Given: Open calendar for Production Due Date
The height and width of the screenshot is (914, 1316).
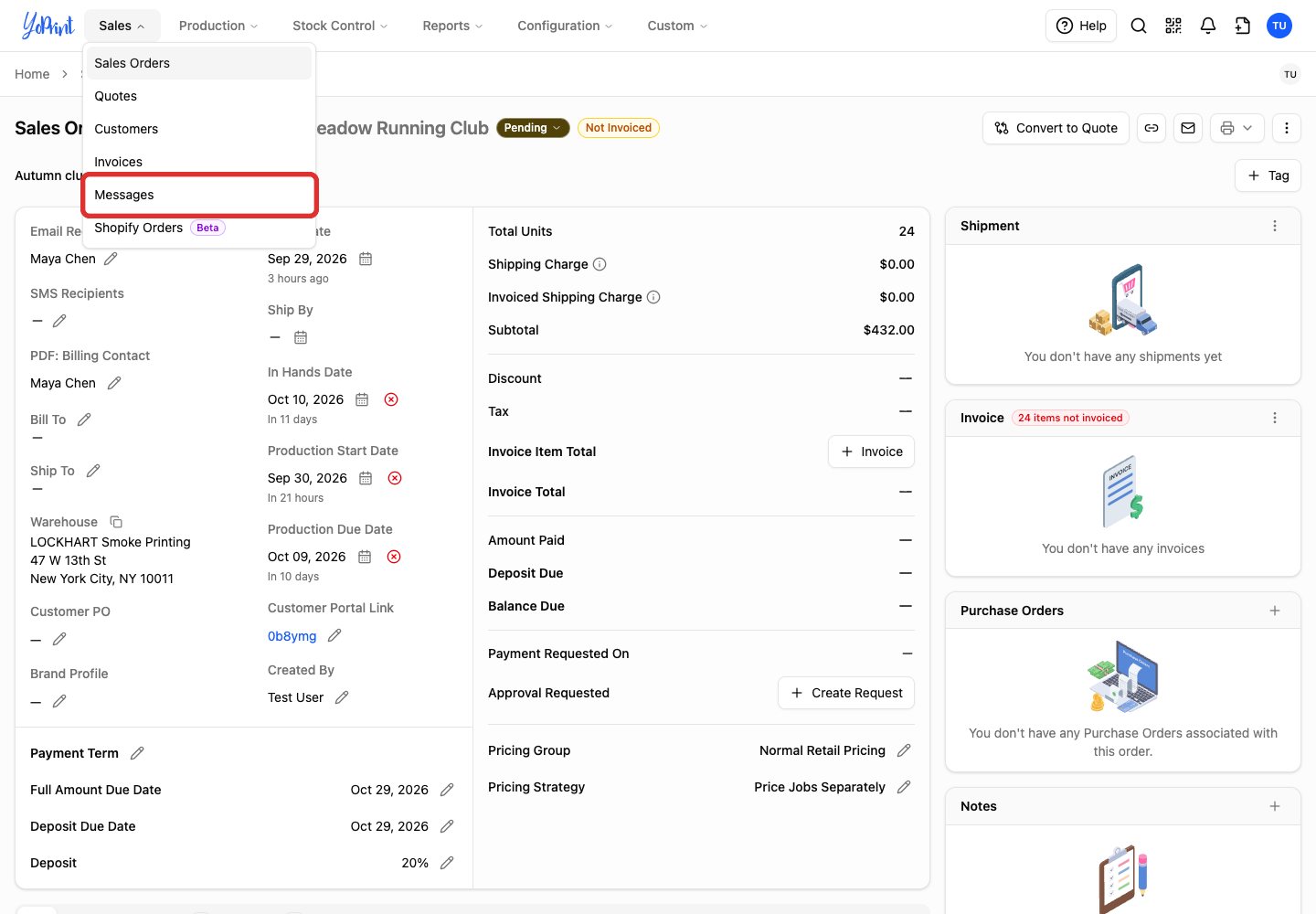Looking at the screenshot, I should [365, 557].
